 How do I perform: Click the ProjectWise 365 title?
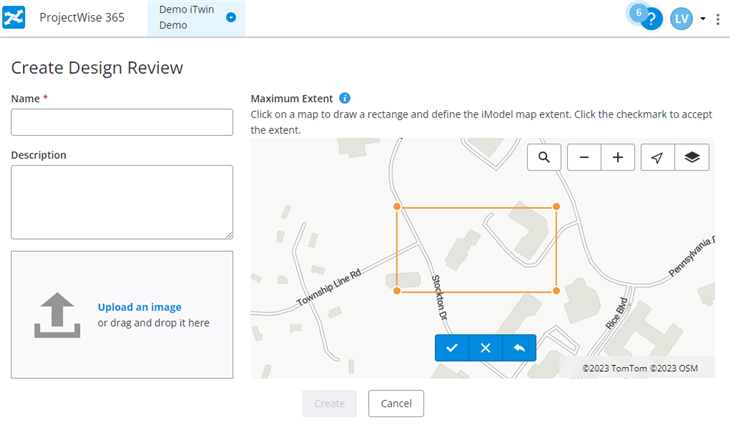pos(82,18)
